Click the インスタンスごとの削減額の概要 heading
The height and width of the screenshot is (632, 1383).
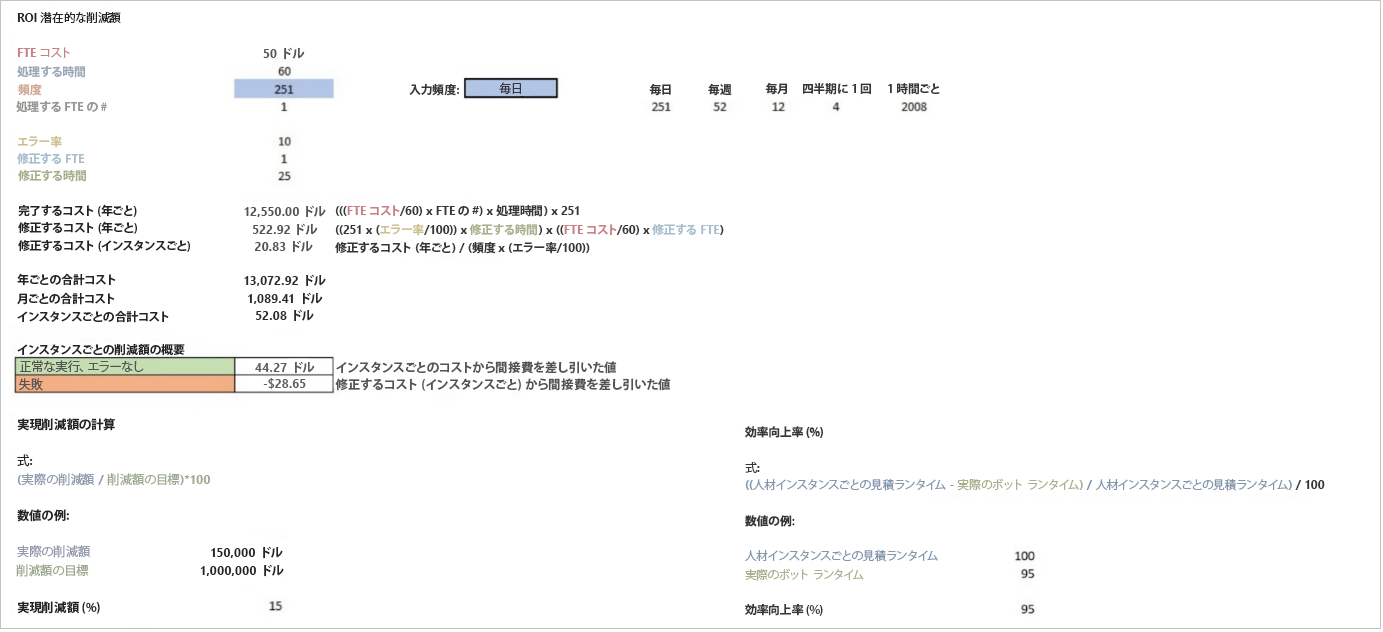(101, 350)
